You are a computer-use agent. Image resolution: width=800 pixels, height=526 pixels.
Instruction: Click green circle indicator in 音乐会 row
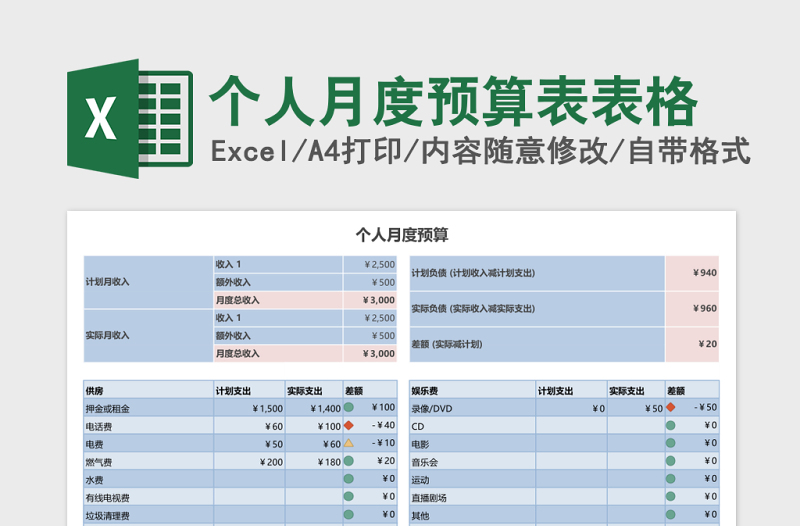(670, 461)
